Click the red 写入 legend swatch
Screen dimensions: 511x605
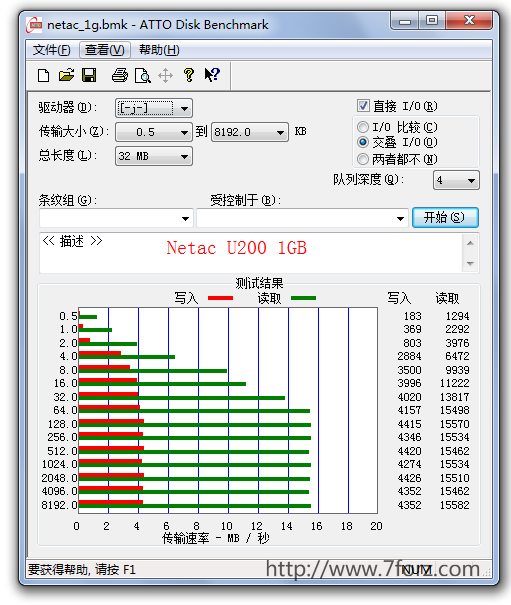pyautogui.click(x=220, y=298)
